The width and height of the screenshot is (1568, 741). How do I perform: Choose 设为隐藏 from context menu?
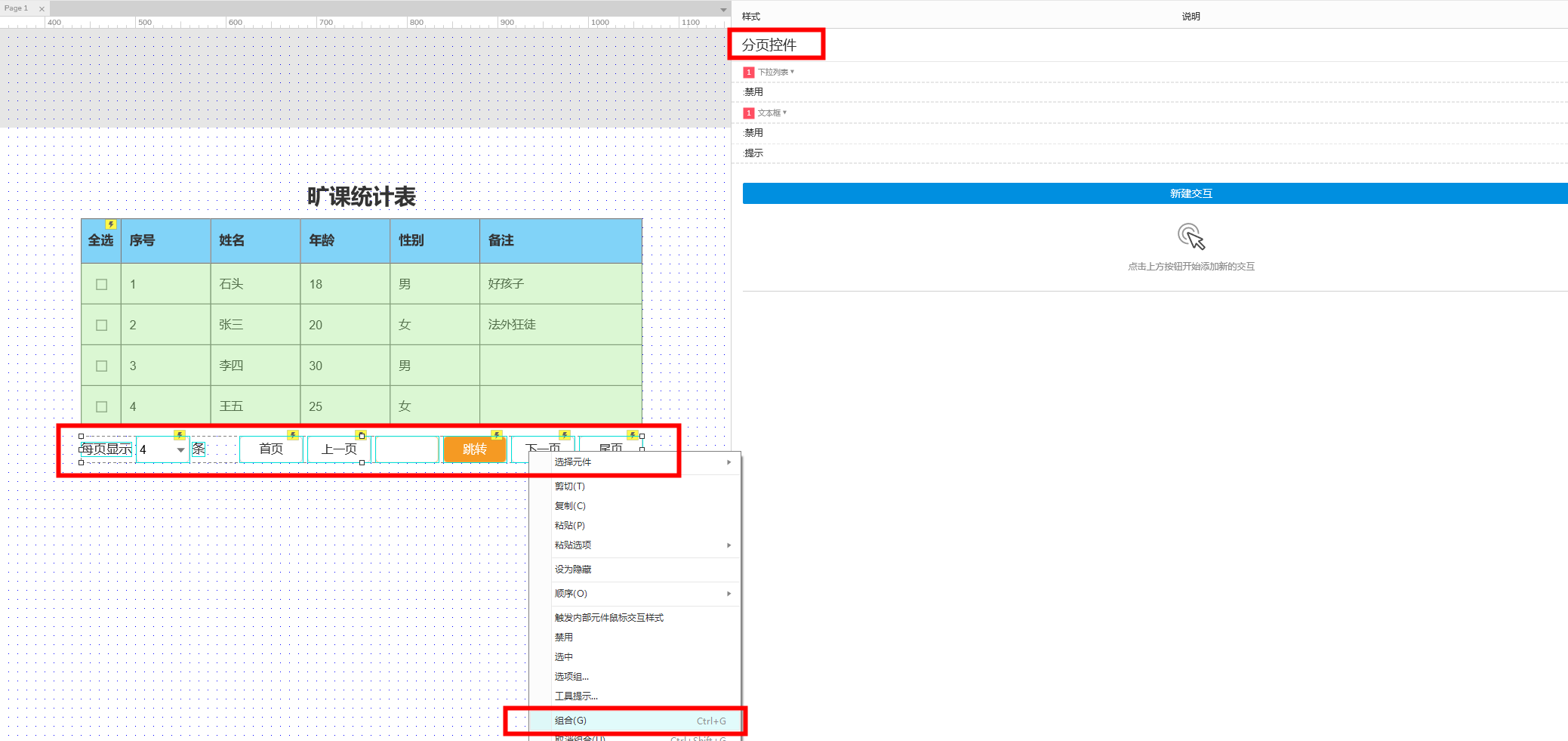635,570
